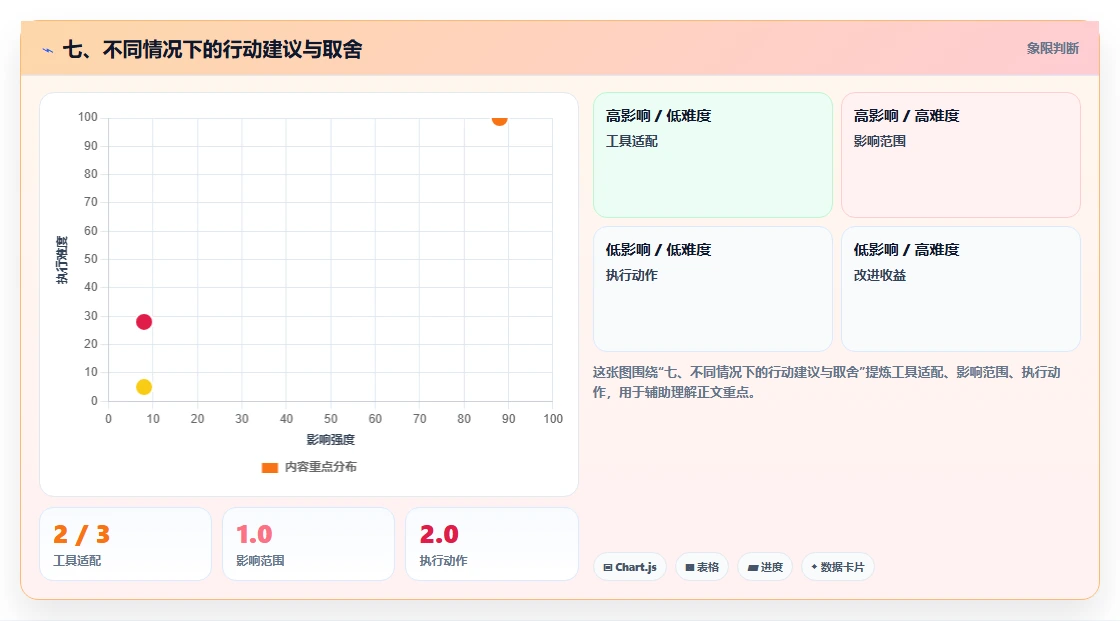Click 影响范围 label under the 1.0 stat

point(260,561)
